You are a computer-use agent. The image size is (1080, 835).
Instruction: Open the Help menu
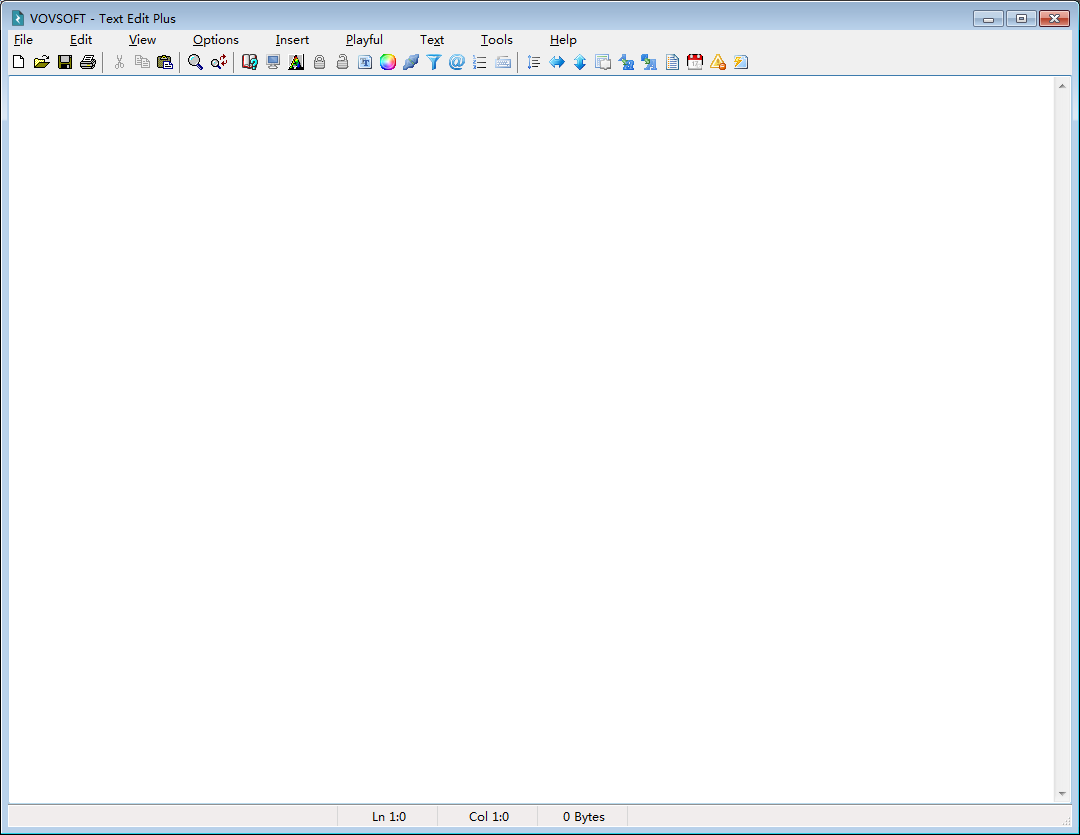coord(563,40)
